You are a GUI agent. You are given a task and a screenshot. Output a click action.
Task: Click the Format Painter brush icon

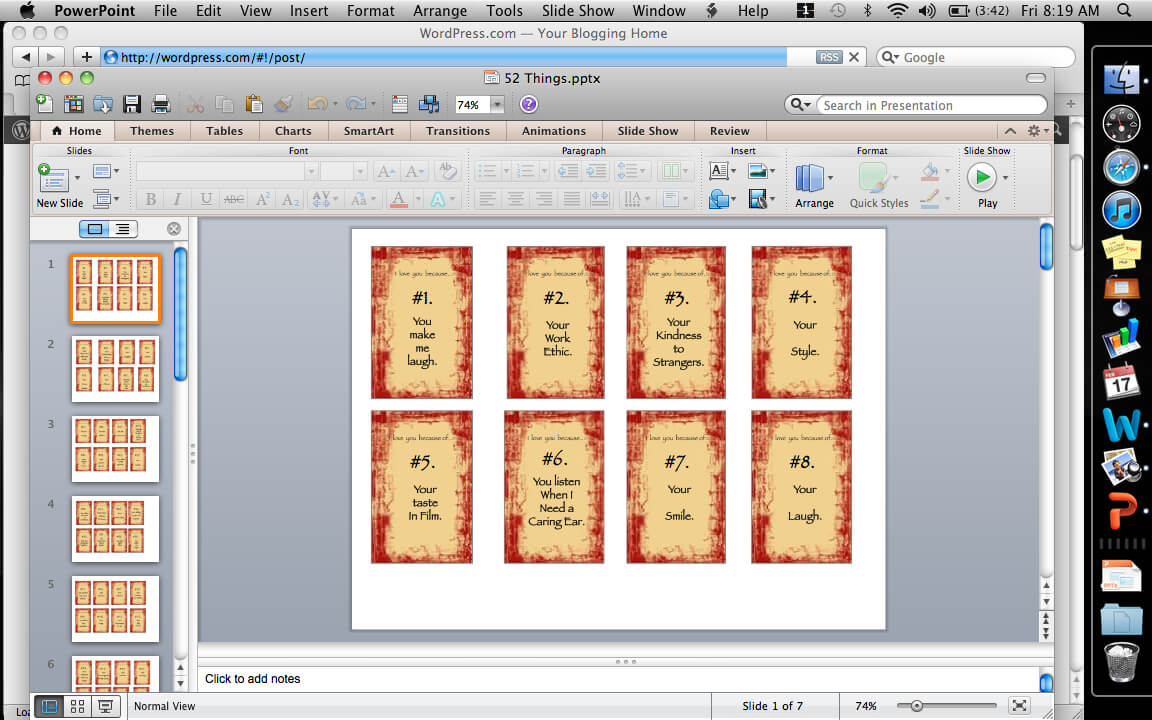point(283,104)
